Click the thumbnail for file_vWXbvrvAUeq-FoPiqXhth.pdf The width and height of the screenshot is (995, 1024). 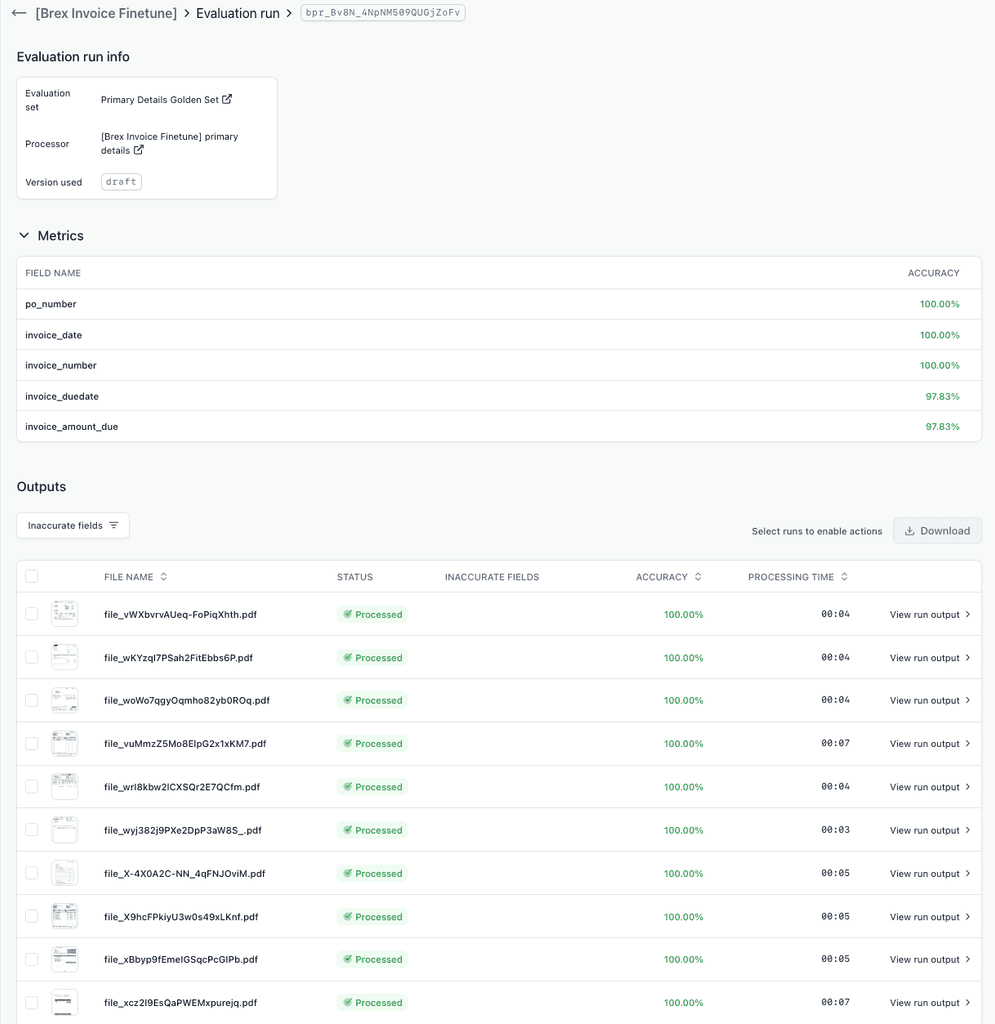point(64,612)
